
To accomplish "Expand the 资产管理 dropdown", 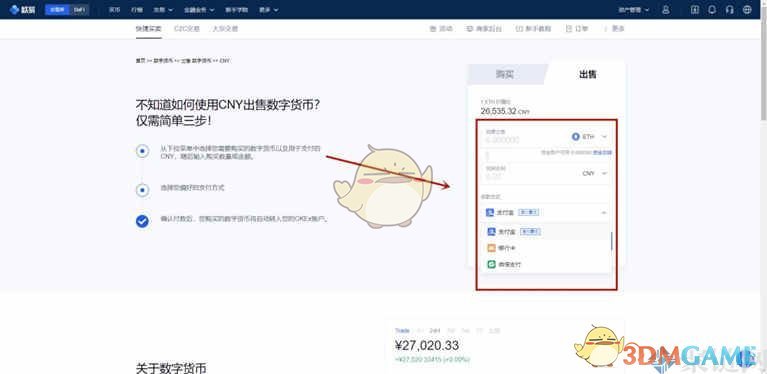I will pos(633,9).
